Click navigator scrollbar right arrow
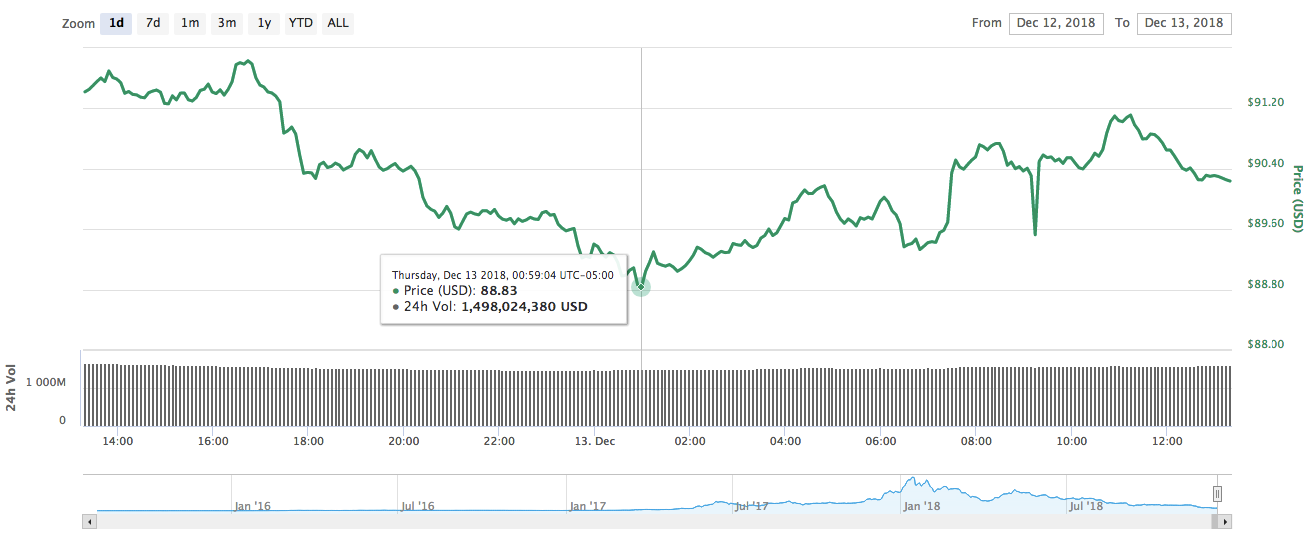Image resolution: width=1312 pixels, height=539 pixels. pos(1225,521)
